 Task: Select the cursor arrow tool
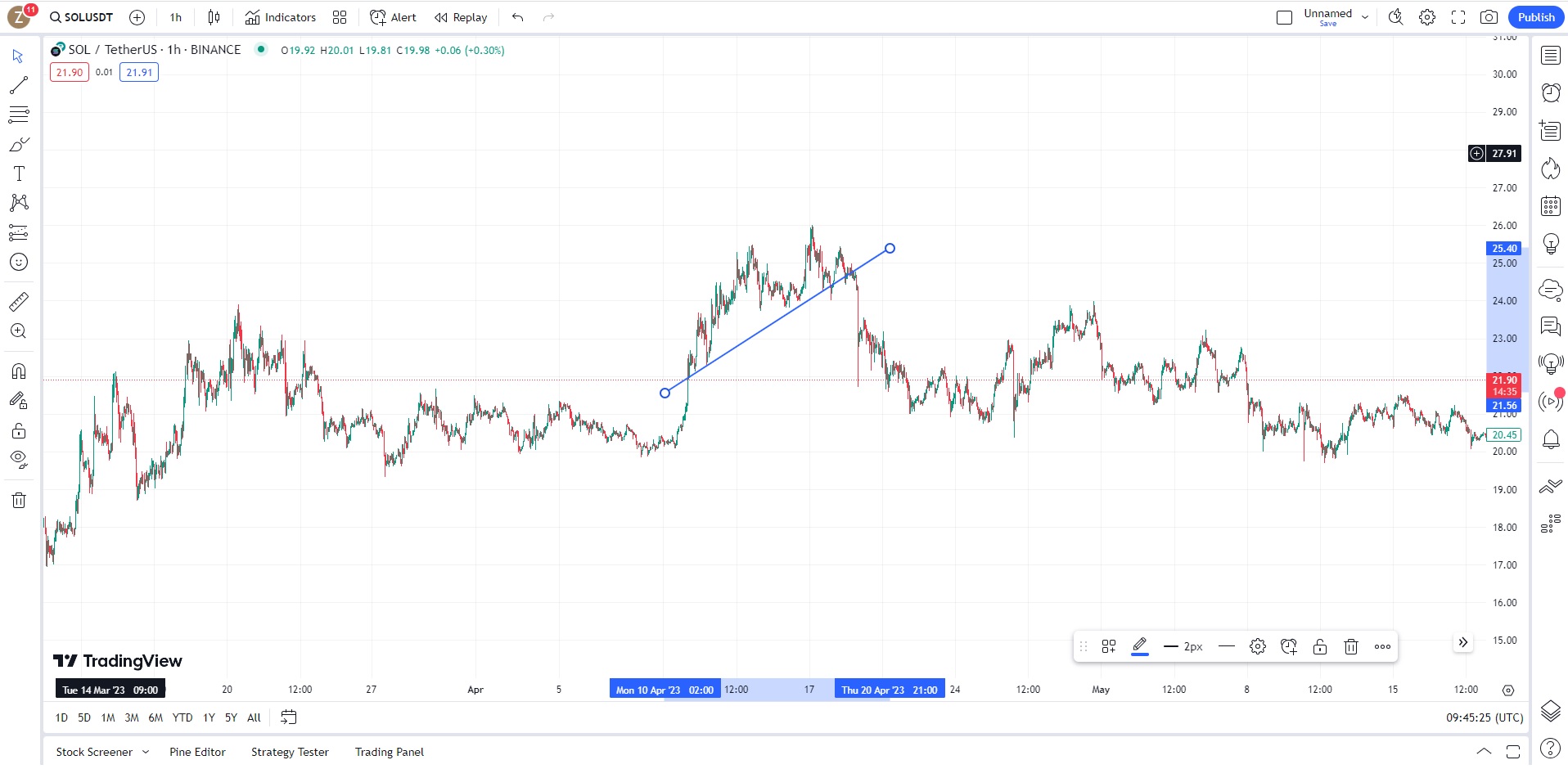[x=18, y=56]
